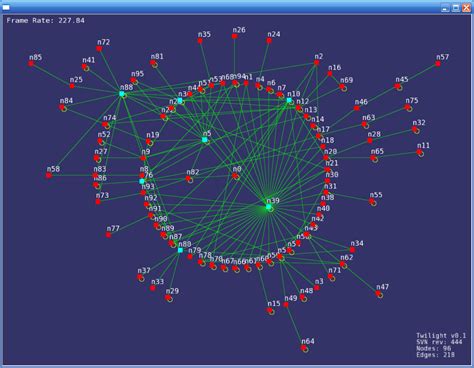Pick the cyan node labeled n76
The width and height of the screenshot is (474, 368).
point(142,181)
